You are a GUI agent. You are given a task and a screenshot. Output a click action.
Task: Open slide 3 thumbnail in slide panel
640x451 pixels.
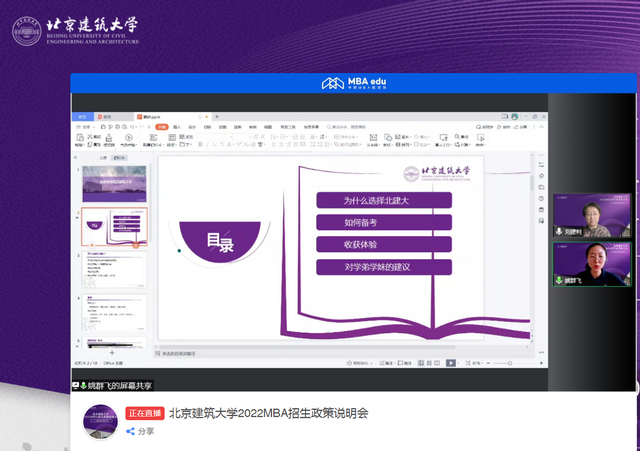point(114,269)
